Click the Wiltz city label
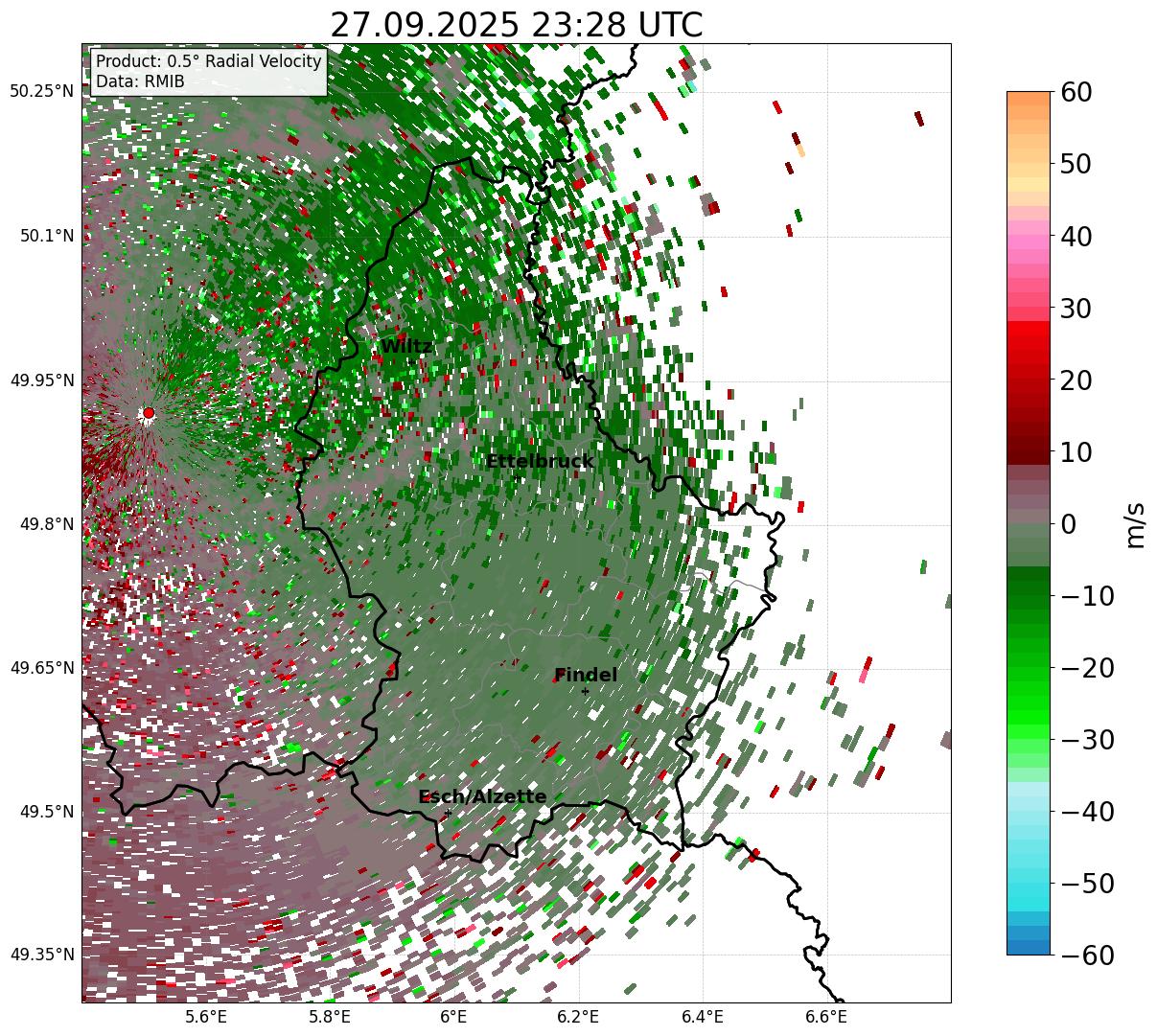This screenshot has height=1036, width=1157. pyautogui.click(x=406, y=347)
